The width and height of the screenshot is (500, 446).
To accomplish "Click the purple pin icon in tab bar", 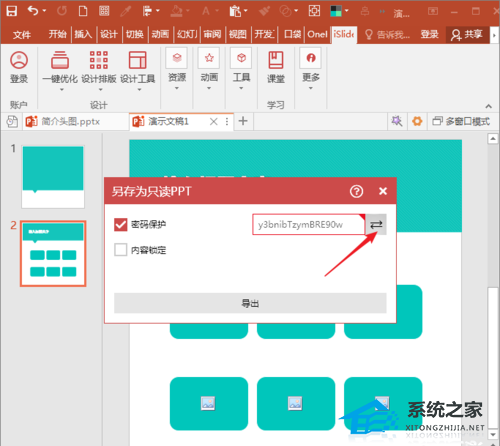I will 397,121.
